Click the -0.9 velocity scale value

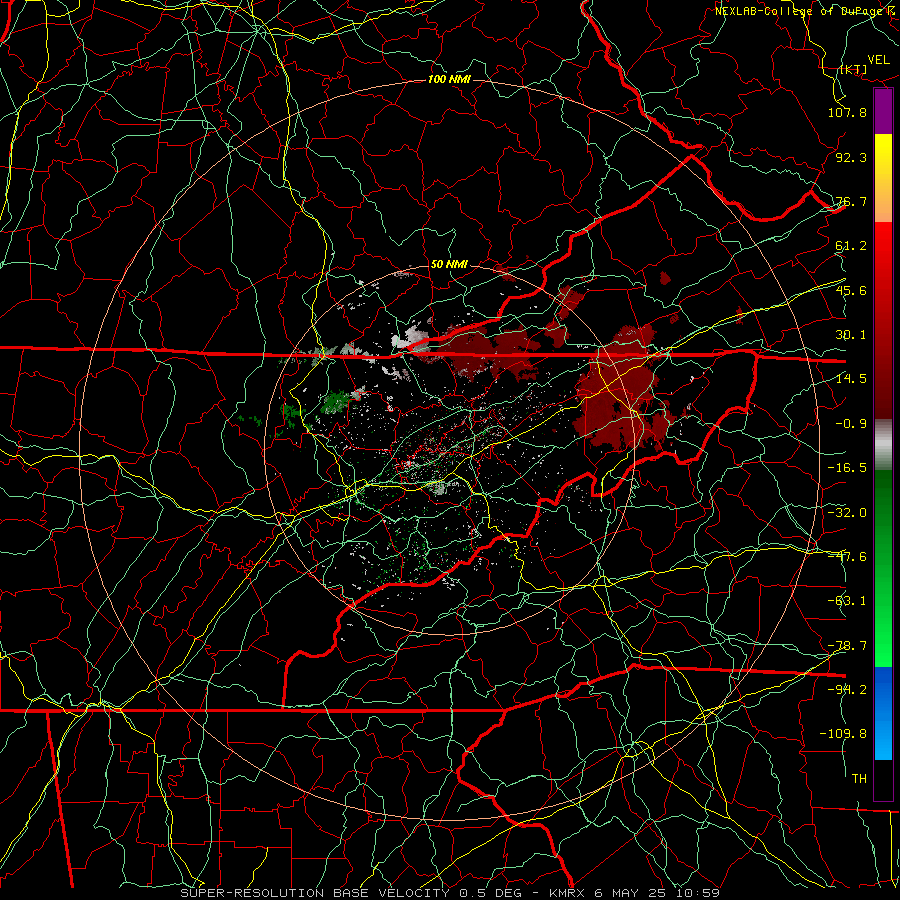851,424
